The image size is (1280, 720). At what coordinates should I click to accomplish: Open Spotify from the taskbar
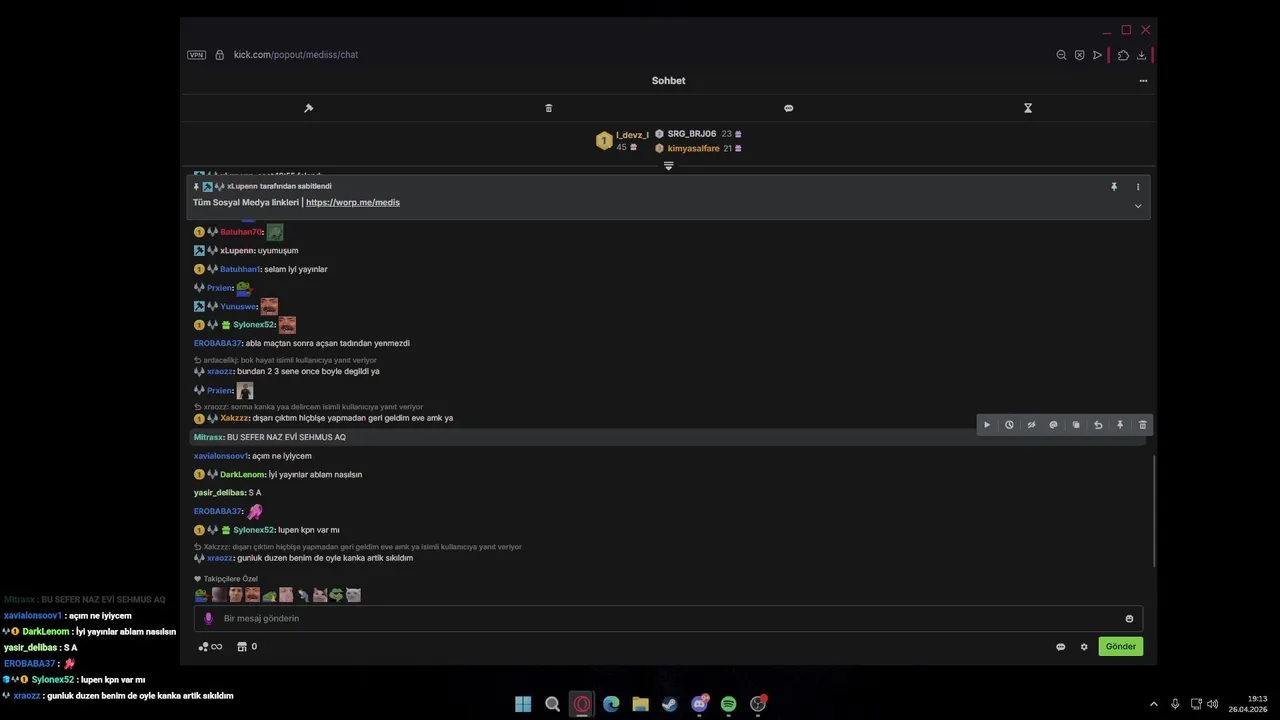point(728,704)
